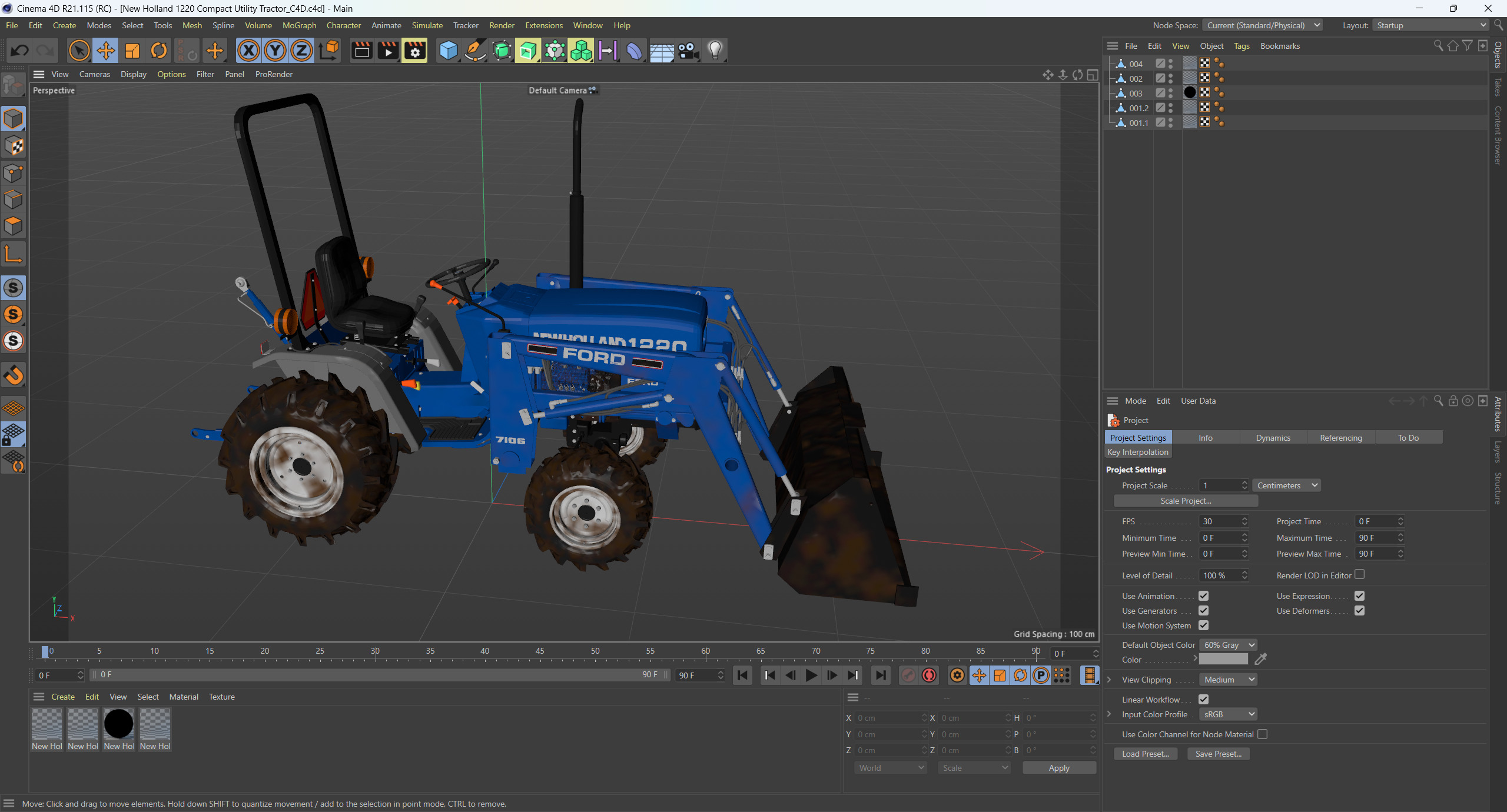Open the Spline Pen tool
The height and width of the screenshot is (812, 1507).
[475, 51]
